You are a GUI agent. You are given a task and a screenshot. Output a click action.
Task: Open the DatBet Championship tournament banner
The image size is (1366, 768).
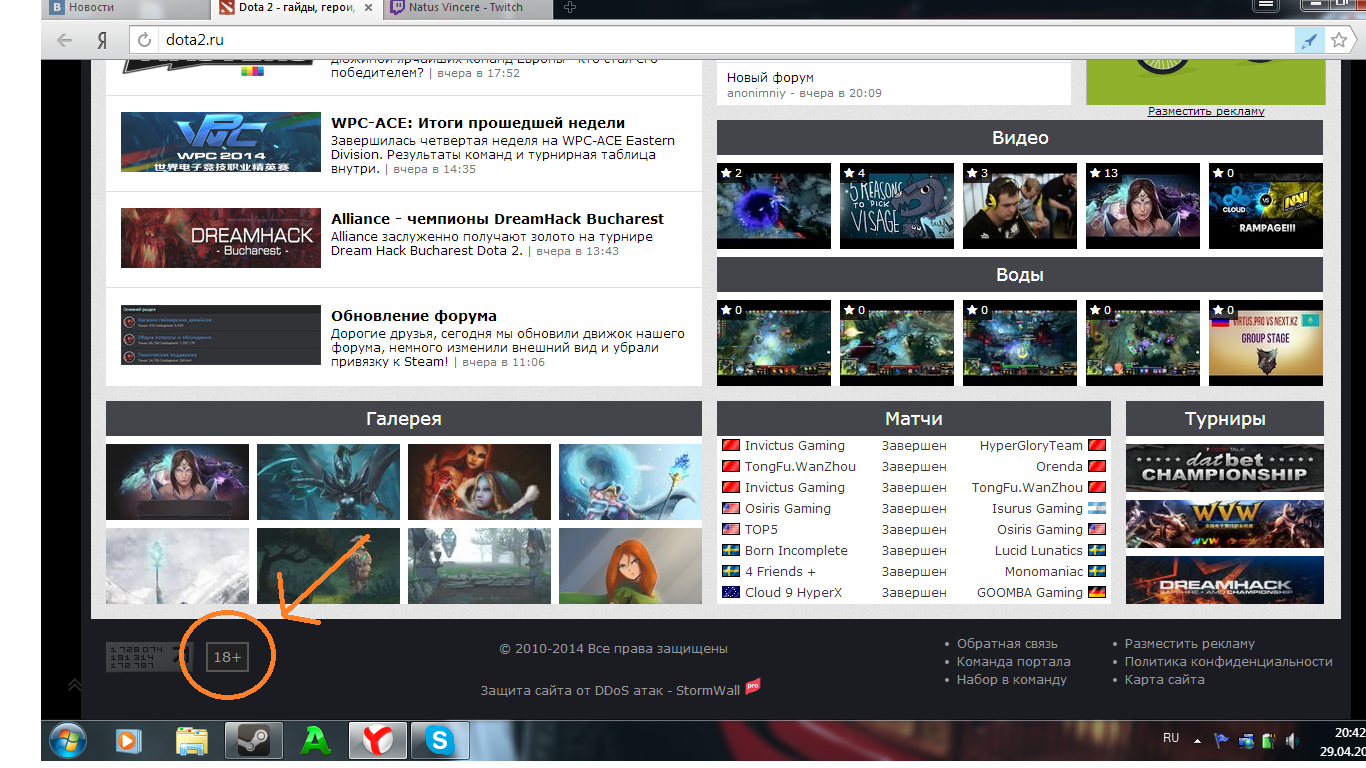1225,468
